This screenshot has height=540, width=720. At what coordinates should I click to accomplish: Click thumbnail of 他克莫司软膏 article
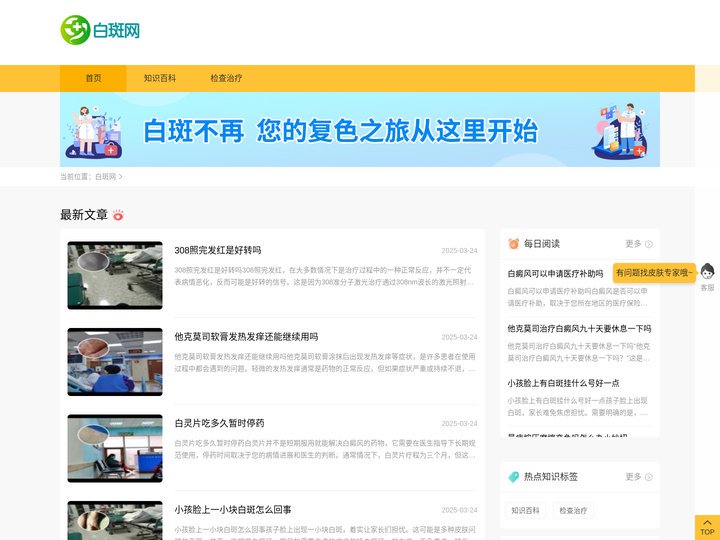click(x=115, y=362)
